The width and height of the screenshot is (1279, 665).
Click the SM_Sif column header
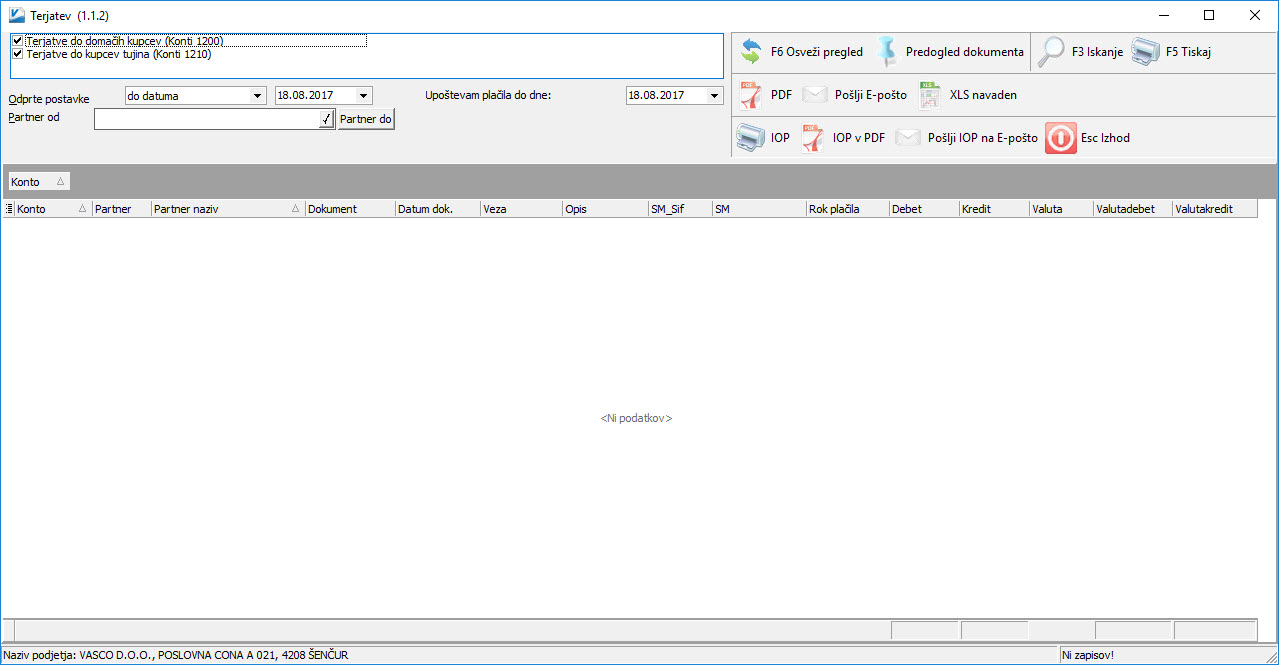coord(680,209)
